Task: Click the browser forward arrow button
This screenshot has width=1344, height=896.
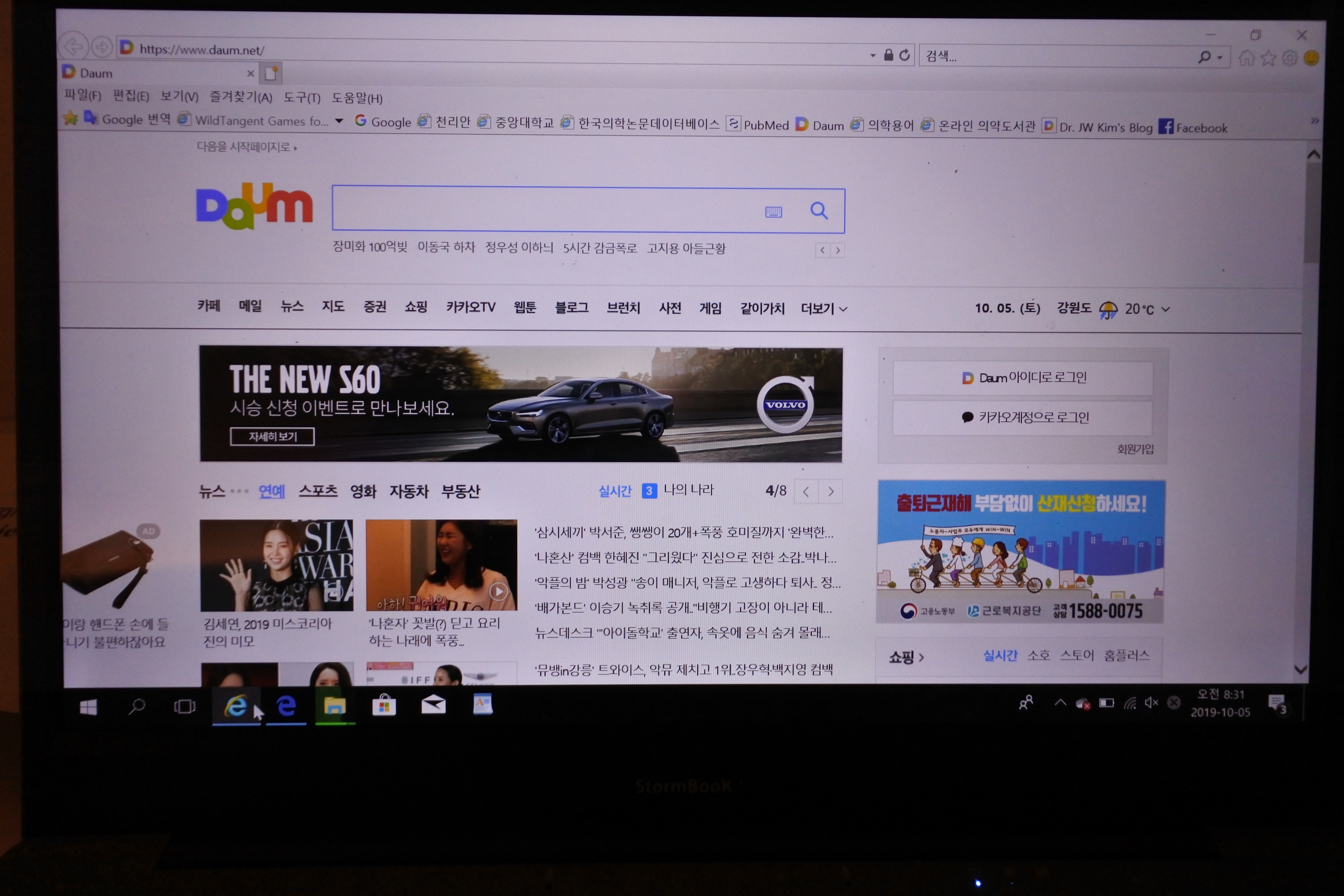Action: point(102,47)
